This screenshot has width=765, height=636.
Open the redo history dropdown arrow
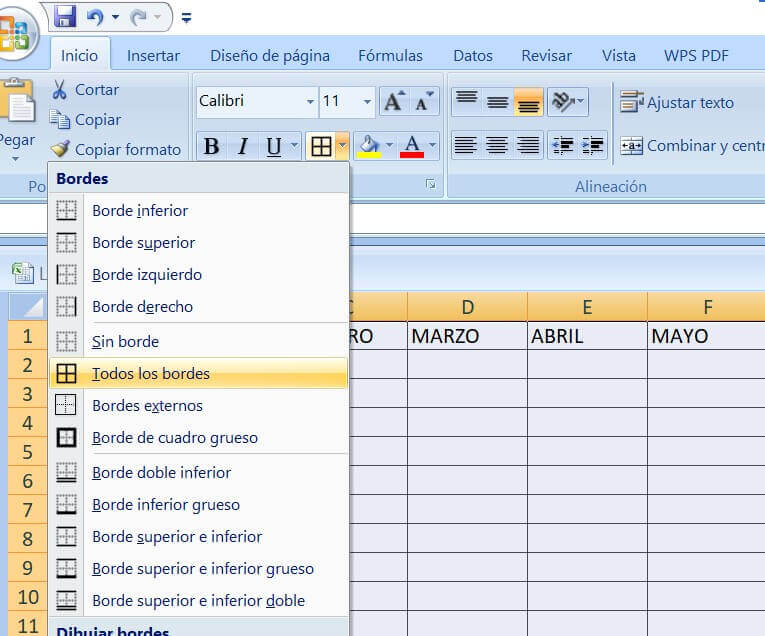157,17
